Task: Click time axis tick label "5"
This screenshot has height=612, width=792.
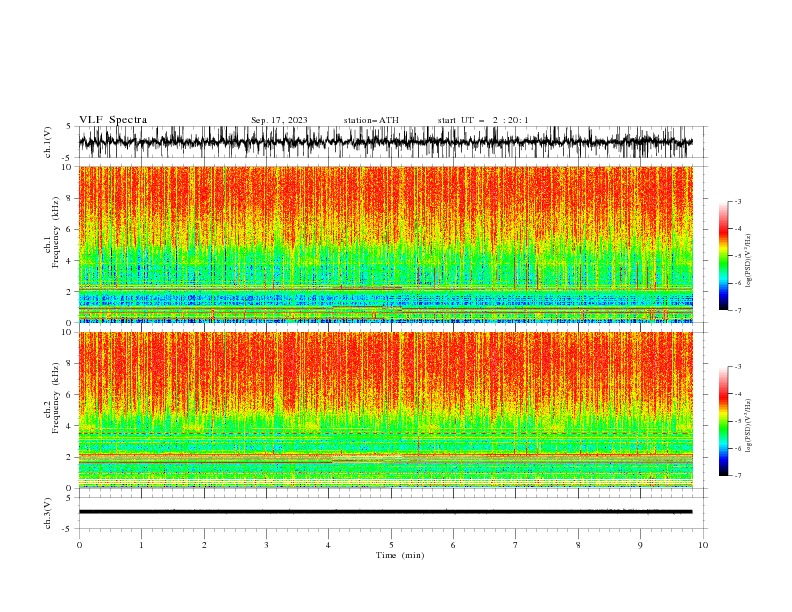Action: pyautogui.click(x=391, y=545)
